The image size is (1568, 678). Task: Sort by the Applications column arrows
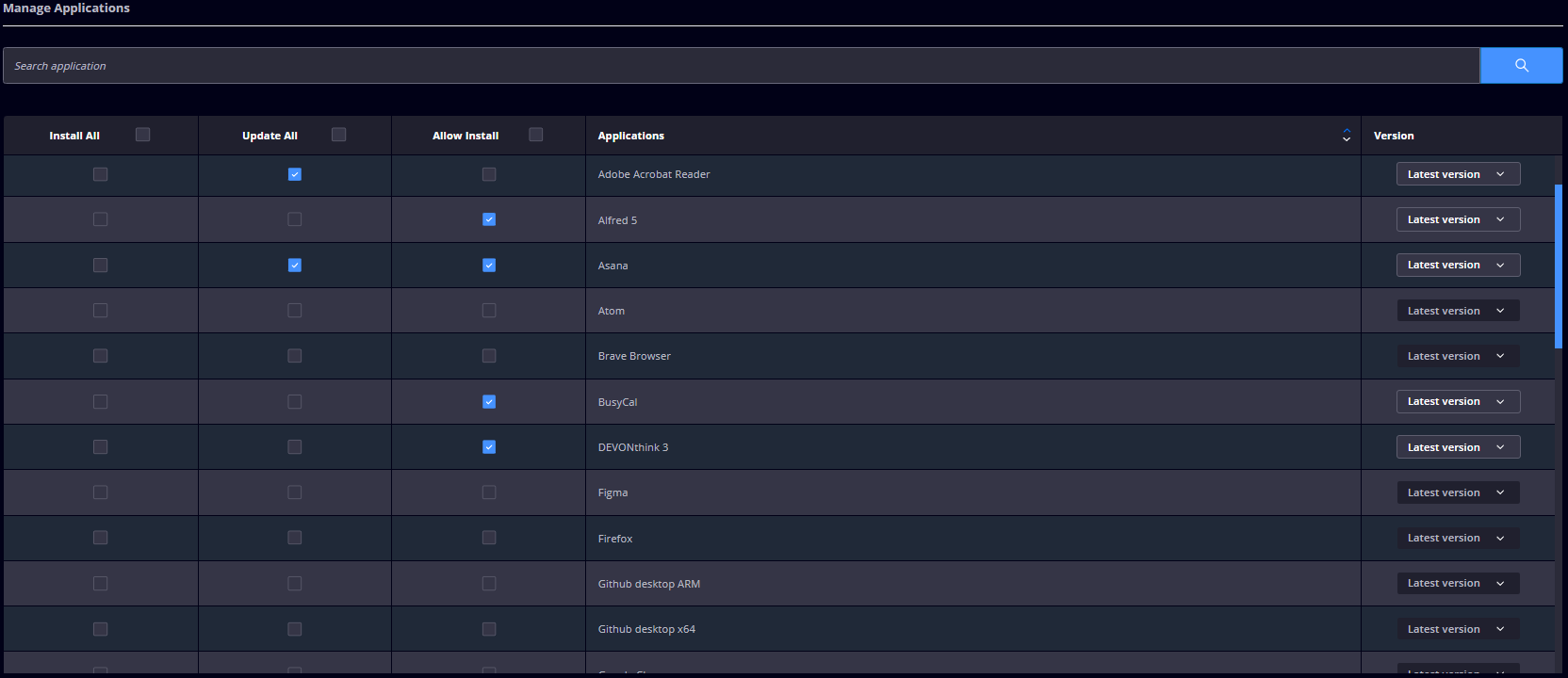(x=1347, y=136)
